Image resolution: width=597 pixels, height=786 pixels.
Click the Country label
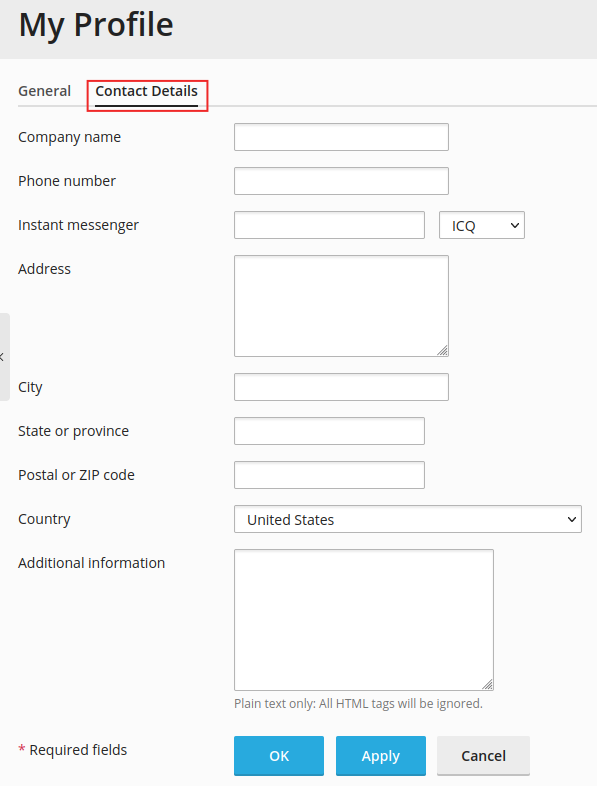coord(44,519)
